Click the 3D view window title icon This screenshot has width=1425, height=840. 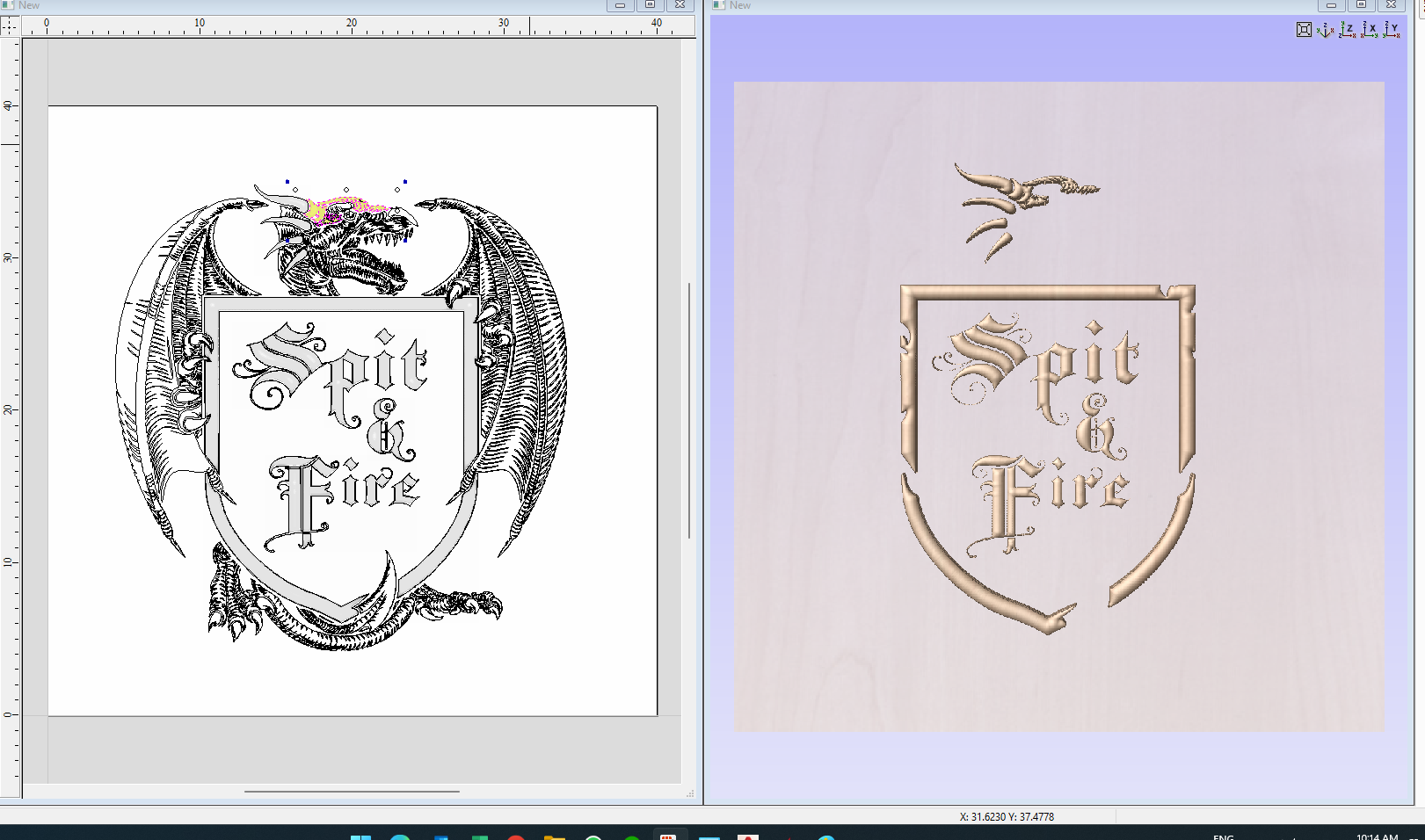[x=718, y=5]
